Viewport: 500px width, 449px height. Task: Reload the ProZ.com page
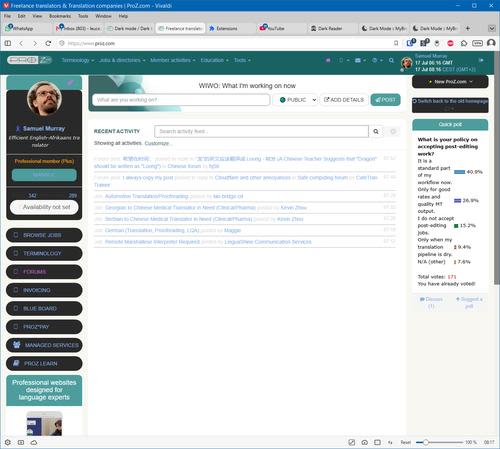(48, 43)
